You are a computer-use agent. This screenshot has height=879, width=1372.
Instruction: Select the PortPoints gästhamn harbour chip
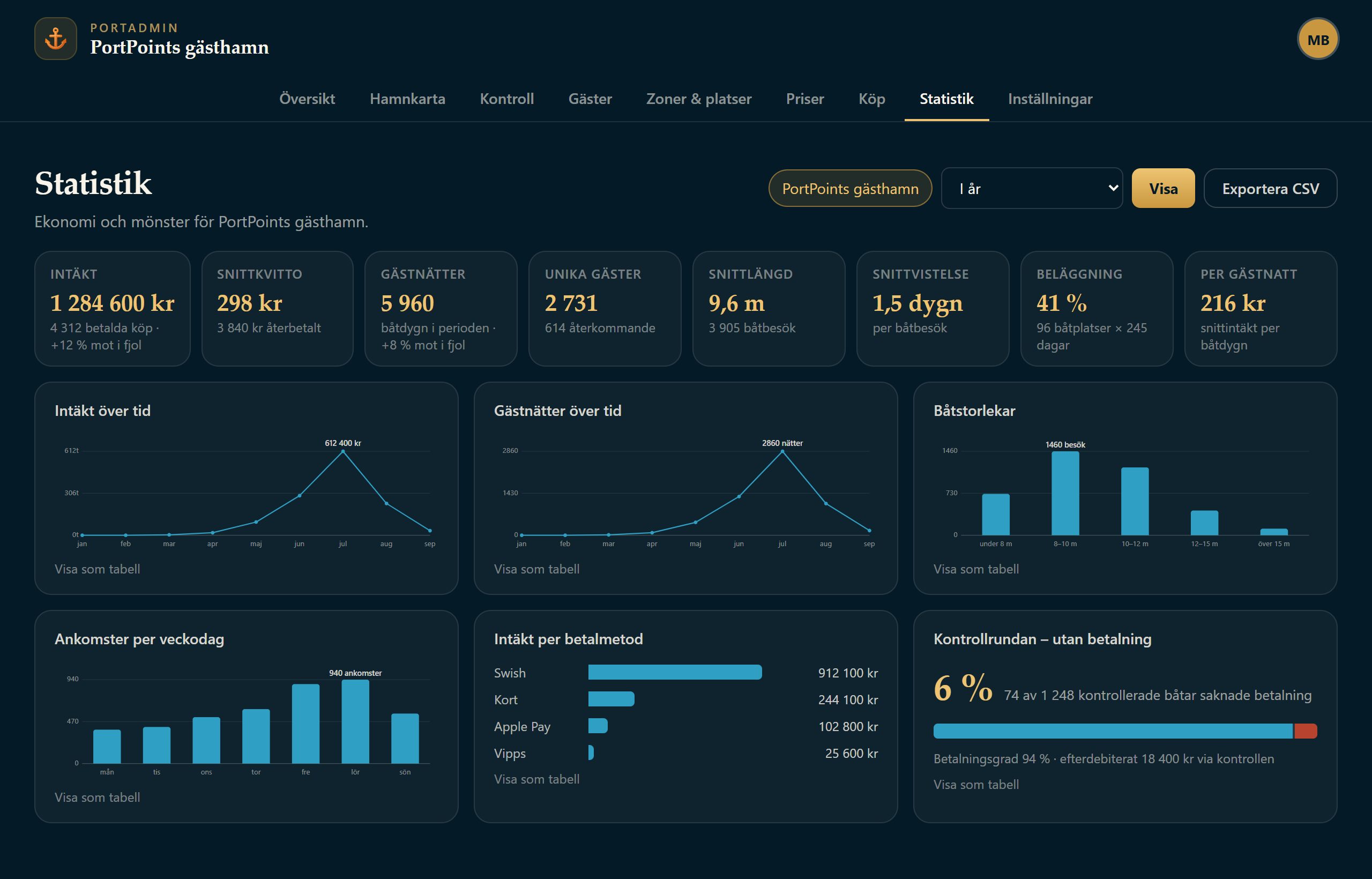click(851, 188)
